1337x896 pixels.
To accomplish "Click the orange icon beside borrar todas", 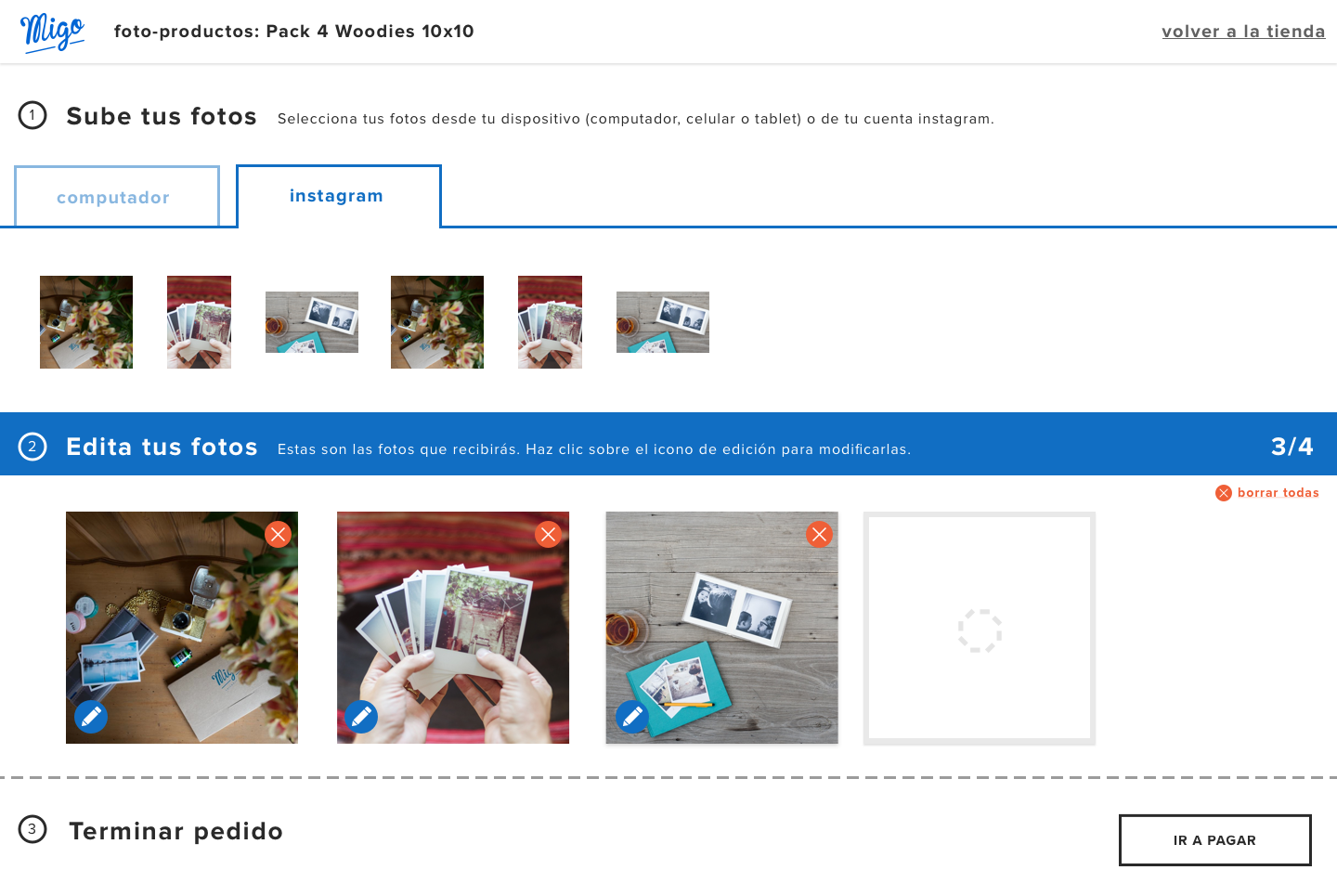I will coord(1223,493).
